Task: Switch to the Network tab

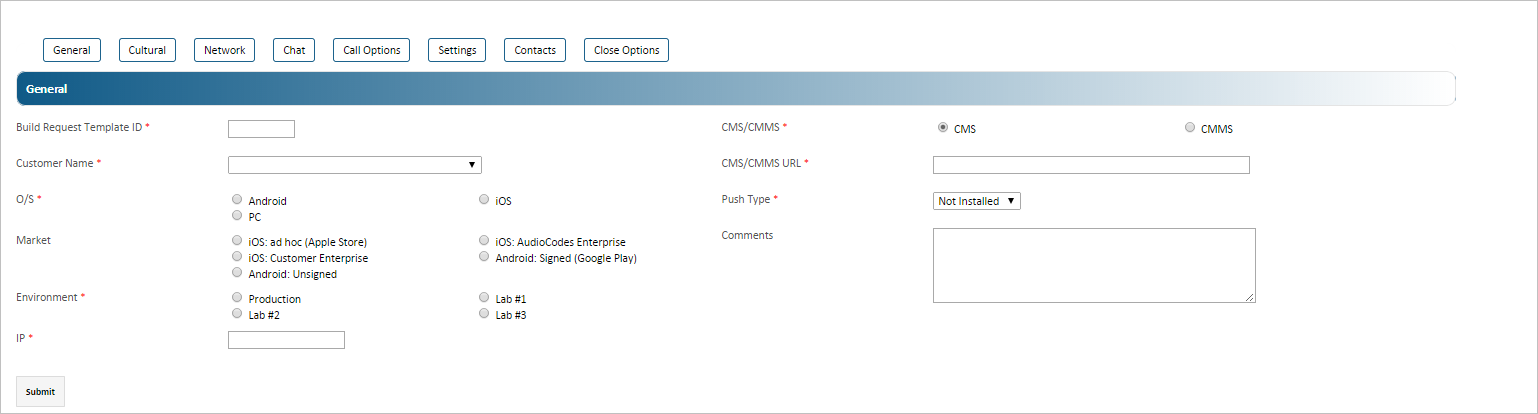Action: [x=224, y=50]
